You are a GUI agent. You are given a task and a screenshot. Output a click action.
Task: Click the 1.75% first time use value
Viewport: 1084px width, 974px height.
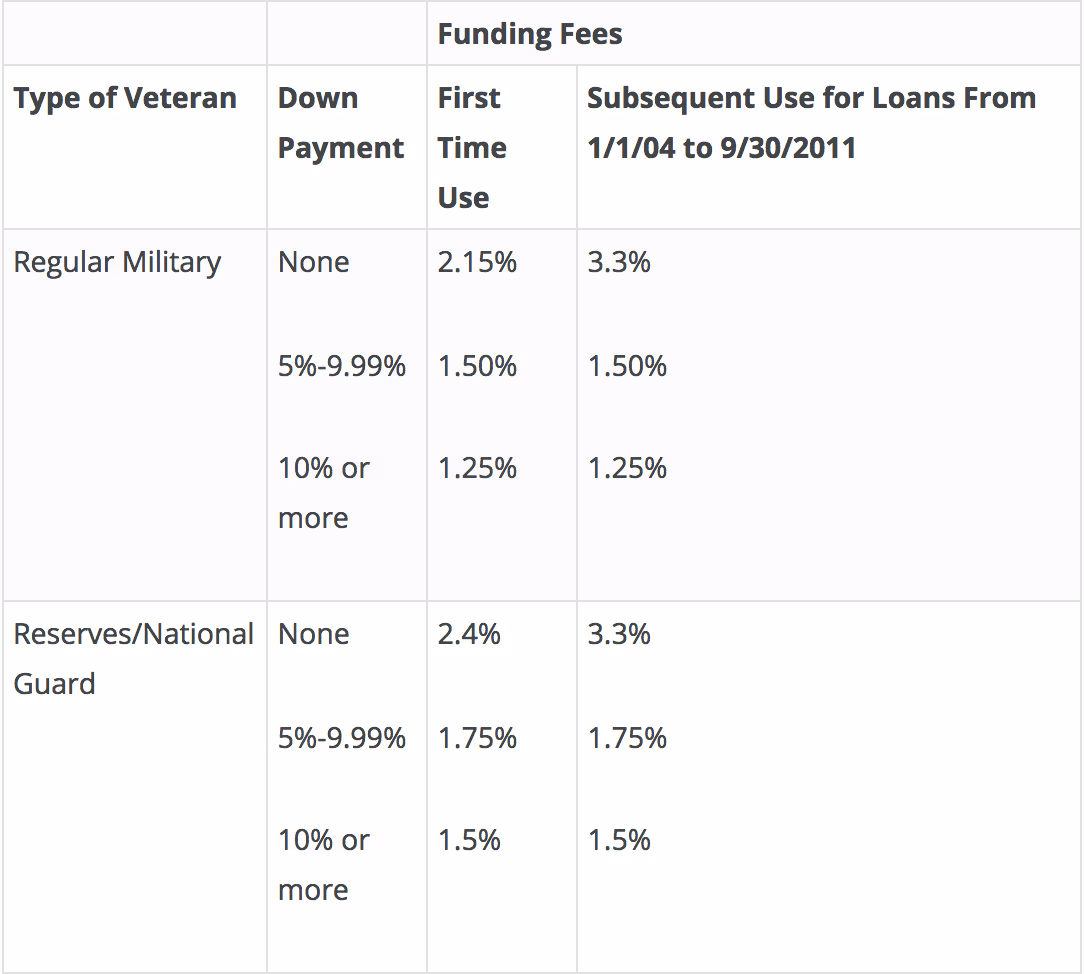point(477,738)
